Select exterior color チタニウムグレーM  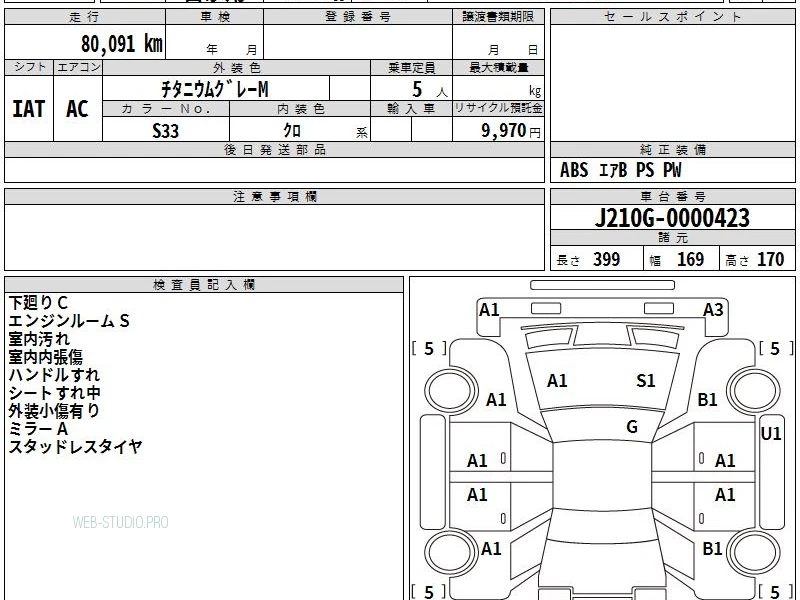pos(215,89)
